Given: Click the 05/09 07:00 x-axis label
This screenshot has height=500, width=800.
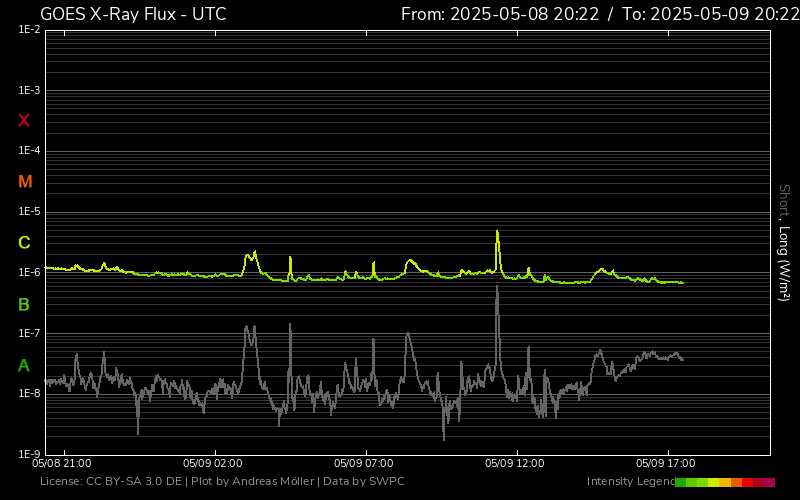Looking at the screenshot, I should (364, 464).
